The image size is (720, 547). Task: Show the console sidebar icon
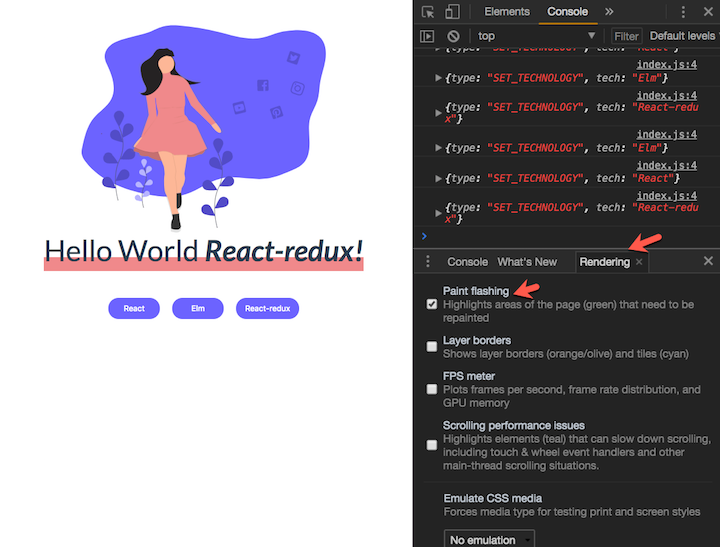pos(428,36)
